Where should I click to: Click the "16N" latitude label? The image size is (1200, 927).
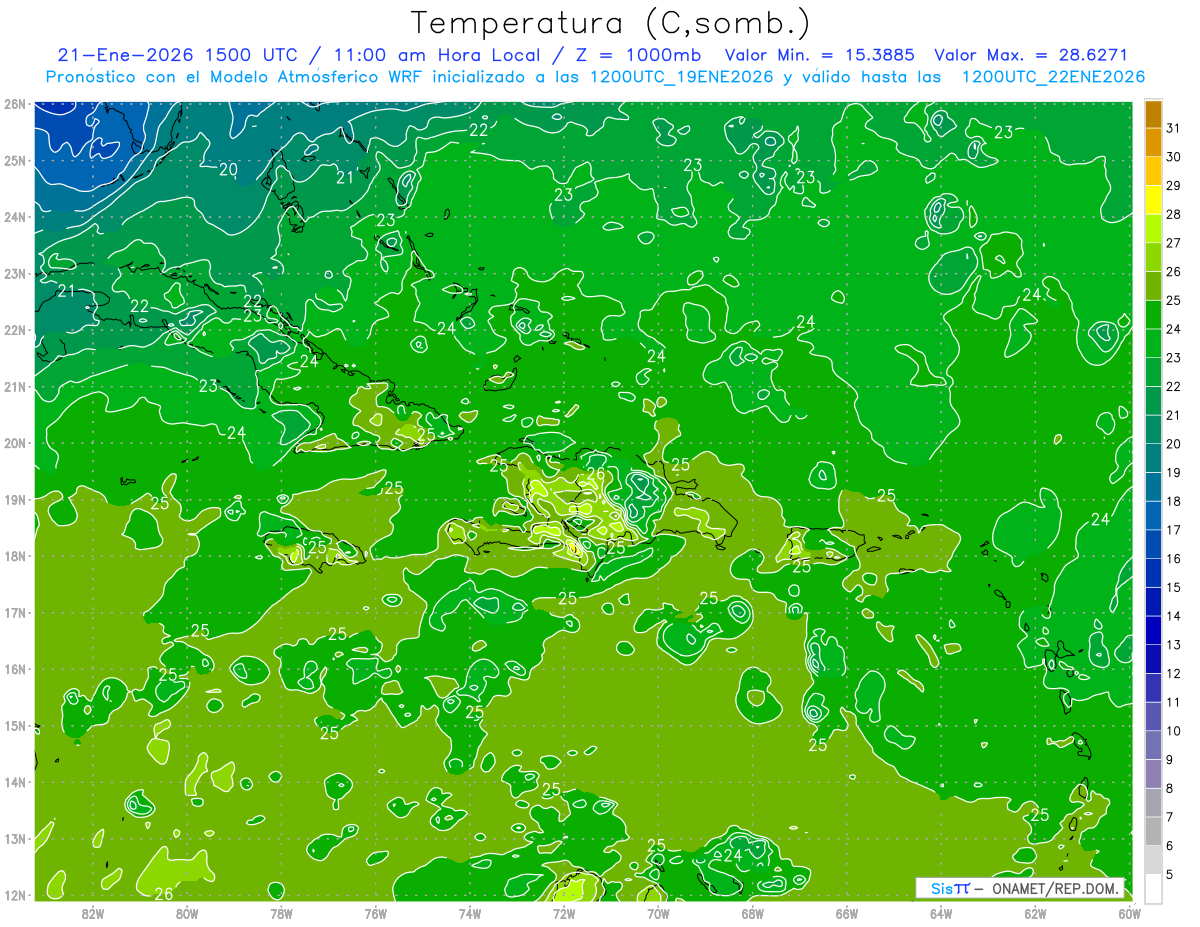(14, 669)
